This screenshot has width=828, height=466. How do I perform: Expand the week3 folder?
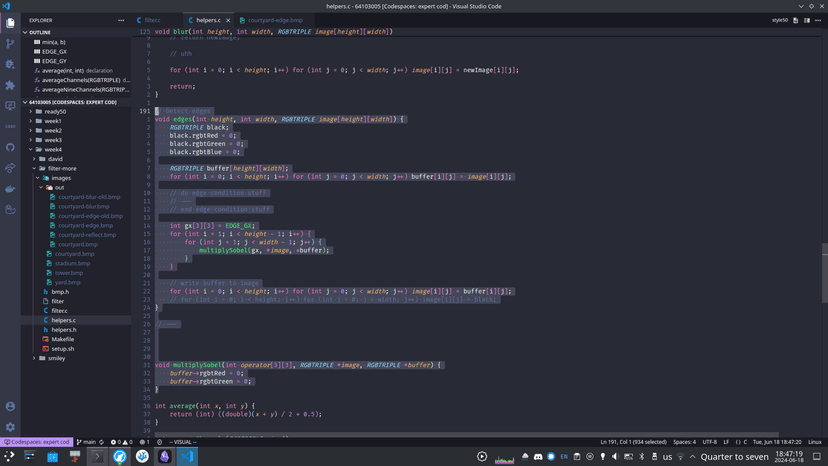point(52,140)
